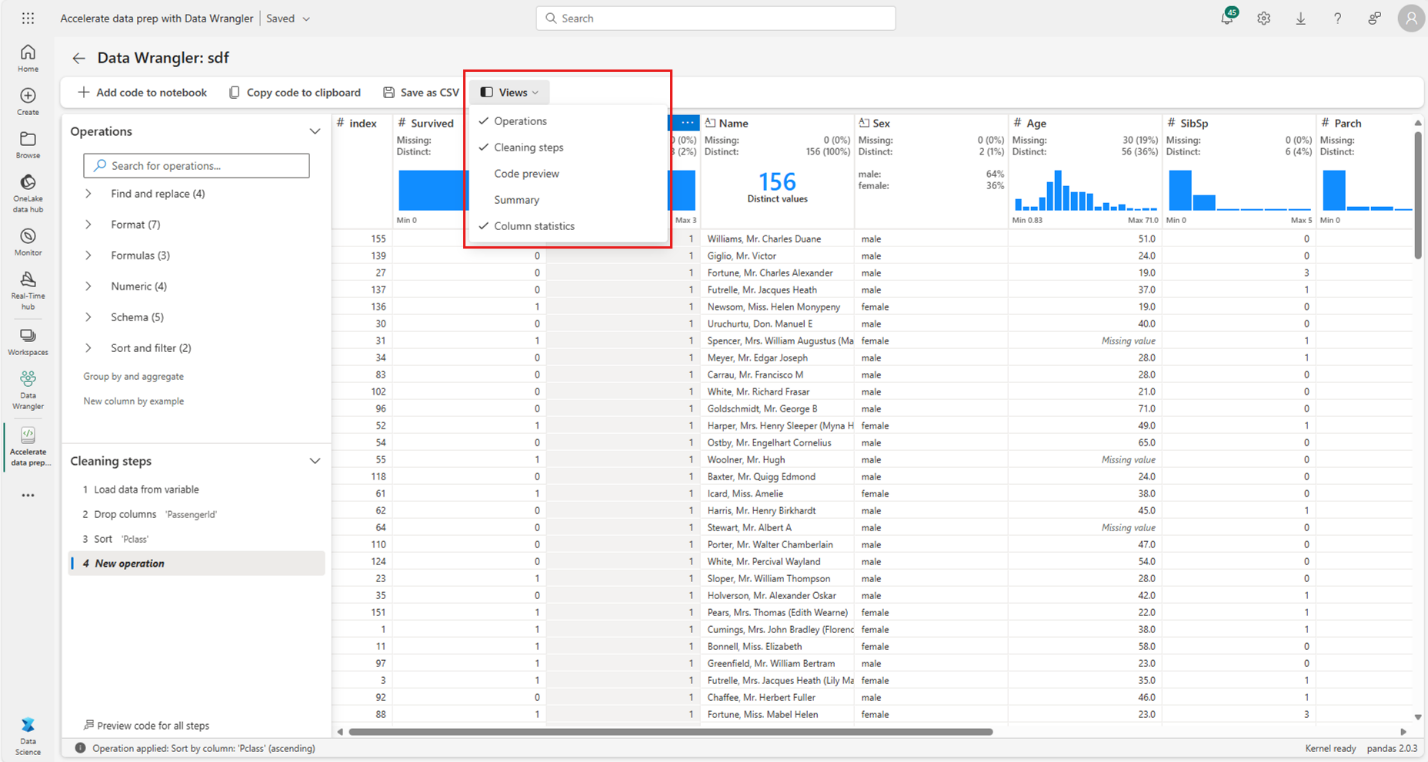The width and height of the screenshot is (1428, 762).
Task: Open the user account avatar
Action: pos(1410,18)
